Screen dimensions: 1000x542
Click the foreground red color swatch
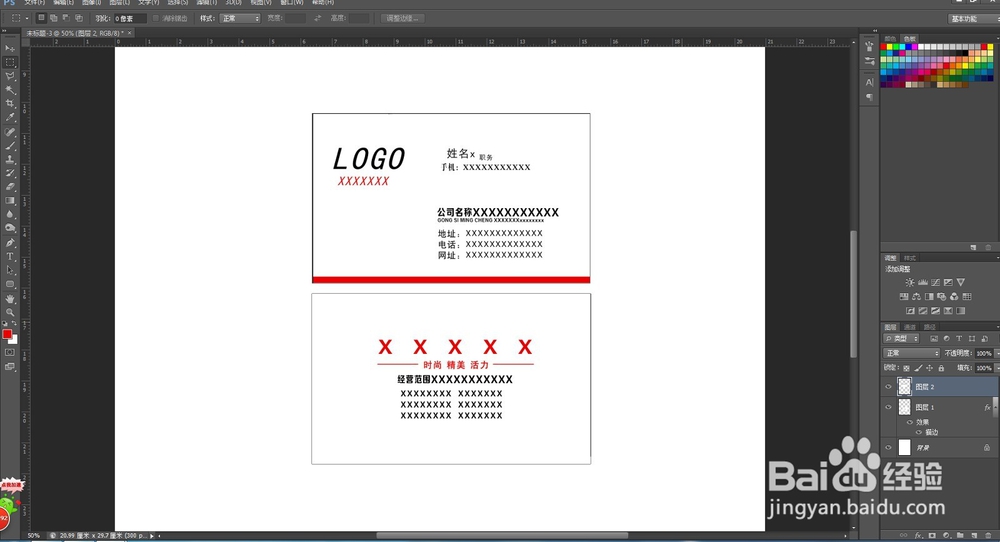[x=7, y=334]
